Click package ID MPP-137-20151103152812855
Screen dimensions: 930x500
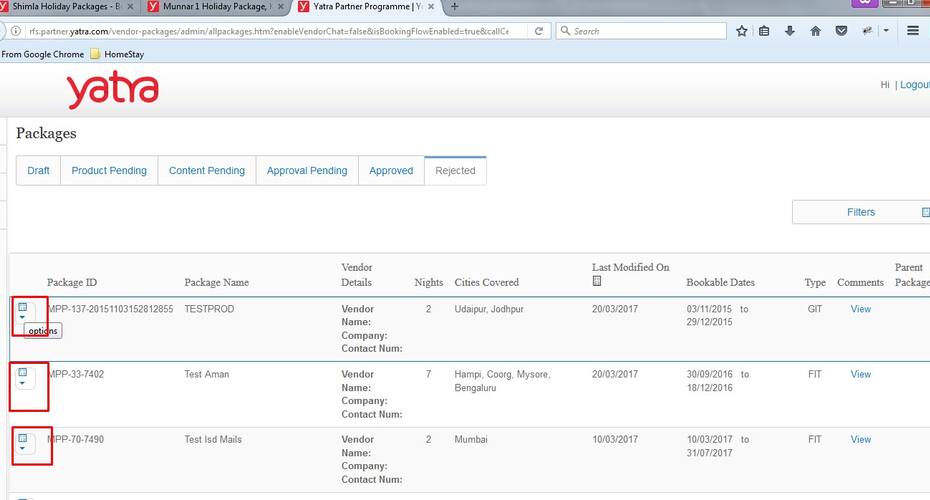coord(111,309)
